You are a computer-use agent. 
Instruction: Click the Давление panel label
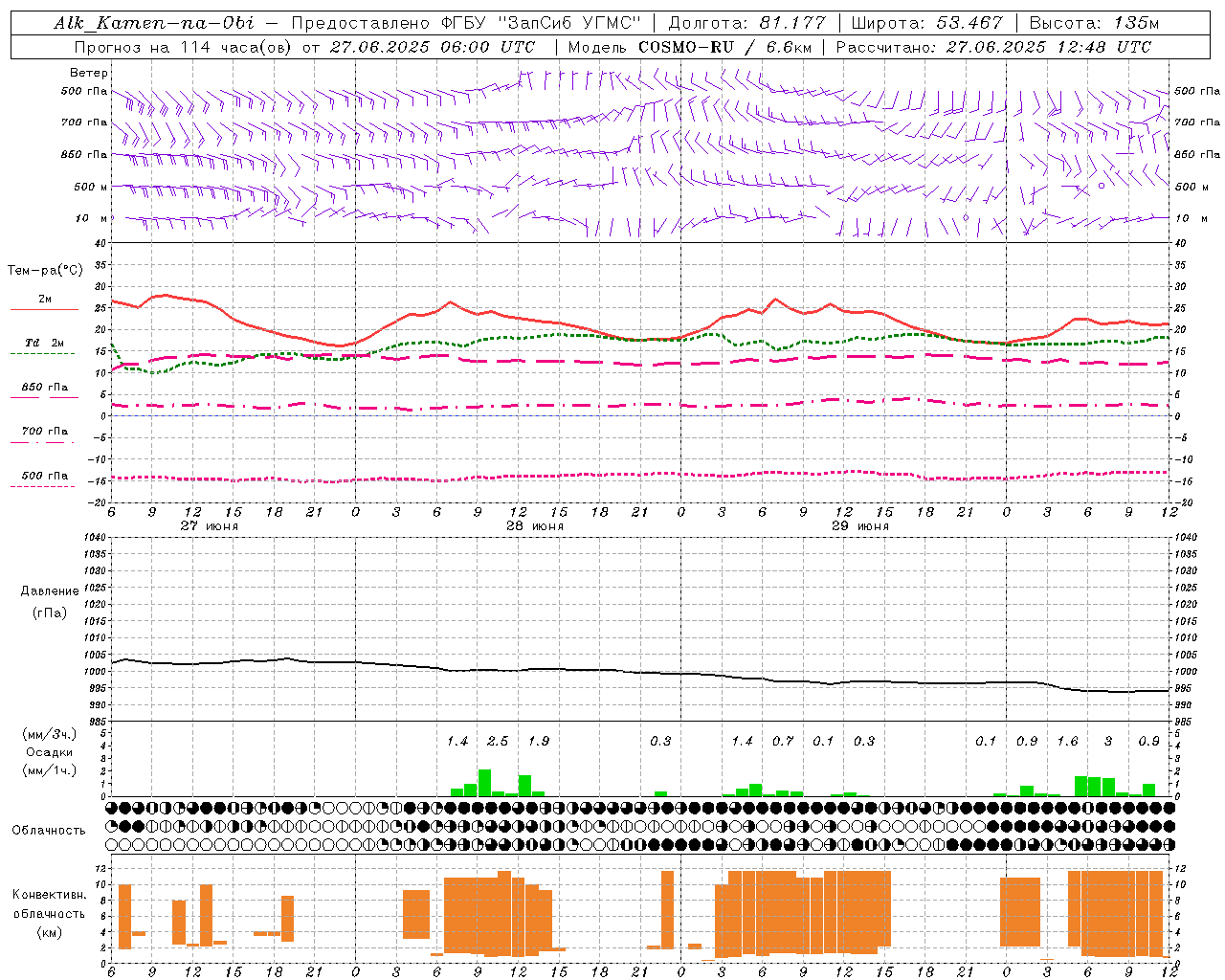click(50, 591)
